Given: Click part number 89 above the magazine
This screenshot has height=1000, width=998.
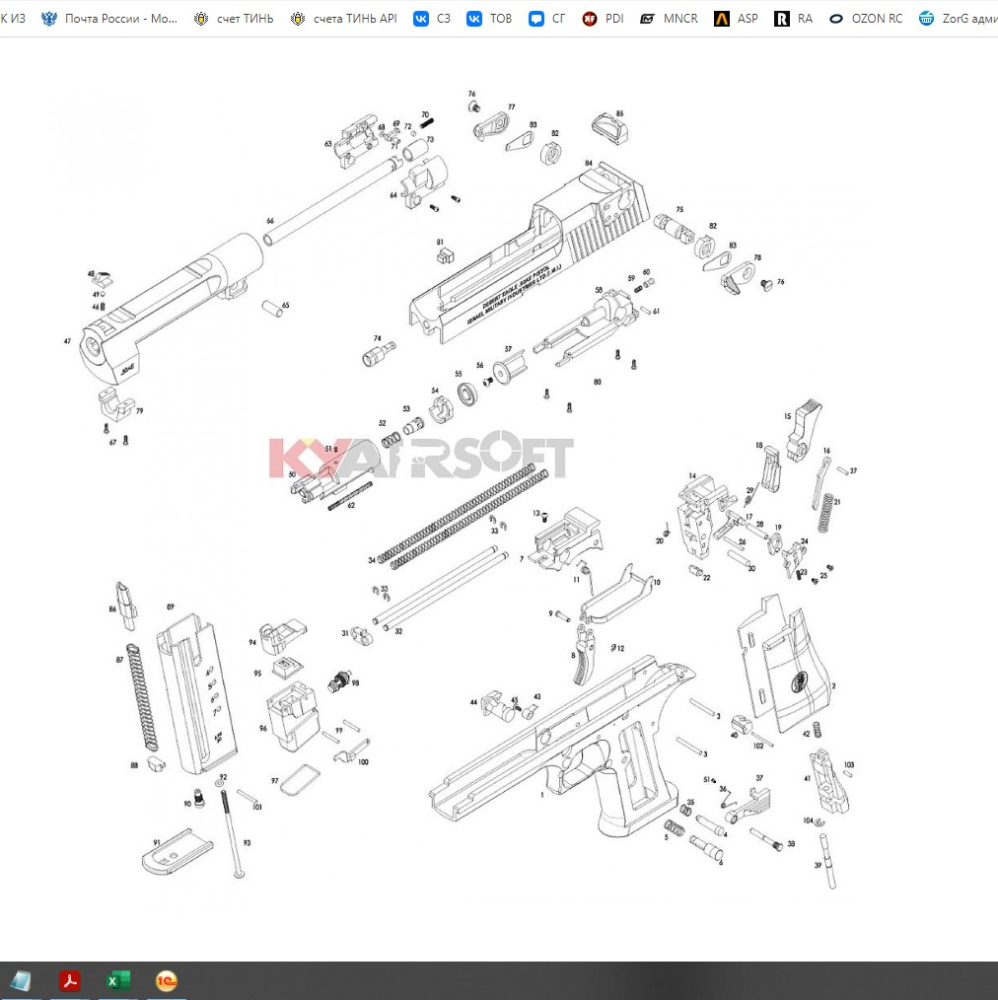Looking at the screenshot, I should click(170, 607).
